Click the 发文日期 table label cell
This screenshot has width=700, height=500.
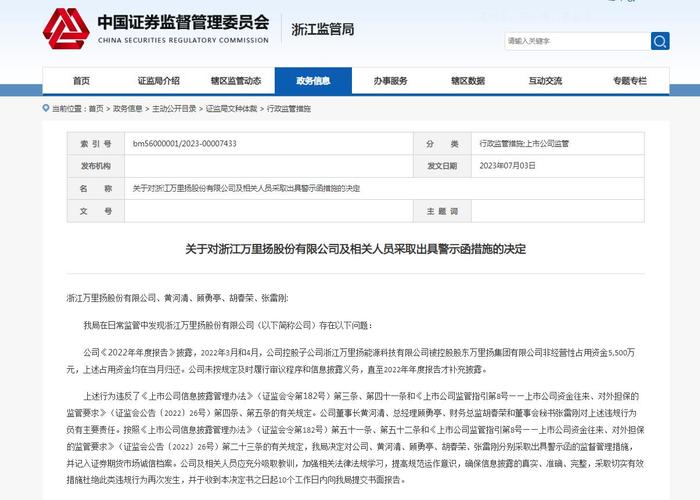point(442,166)
